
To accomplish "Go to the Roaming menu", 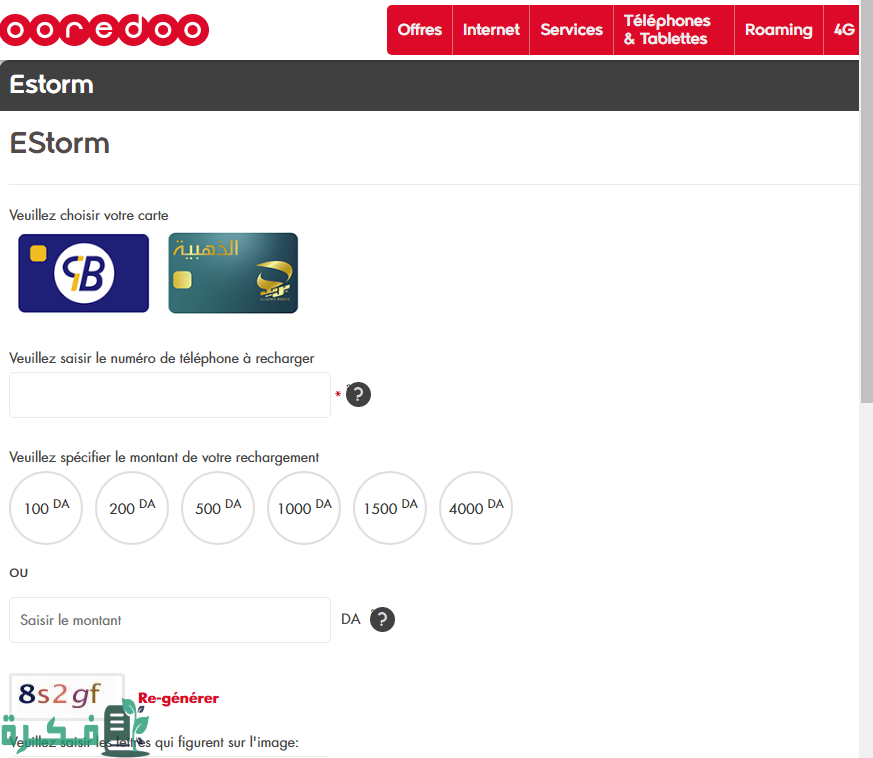I will click(x=778, y=30).
